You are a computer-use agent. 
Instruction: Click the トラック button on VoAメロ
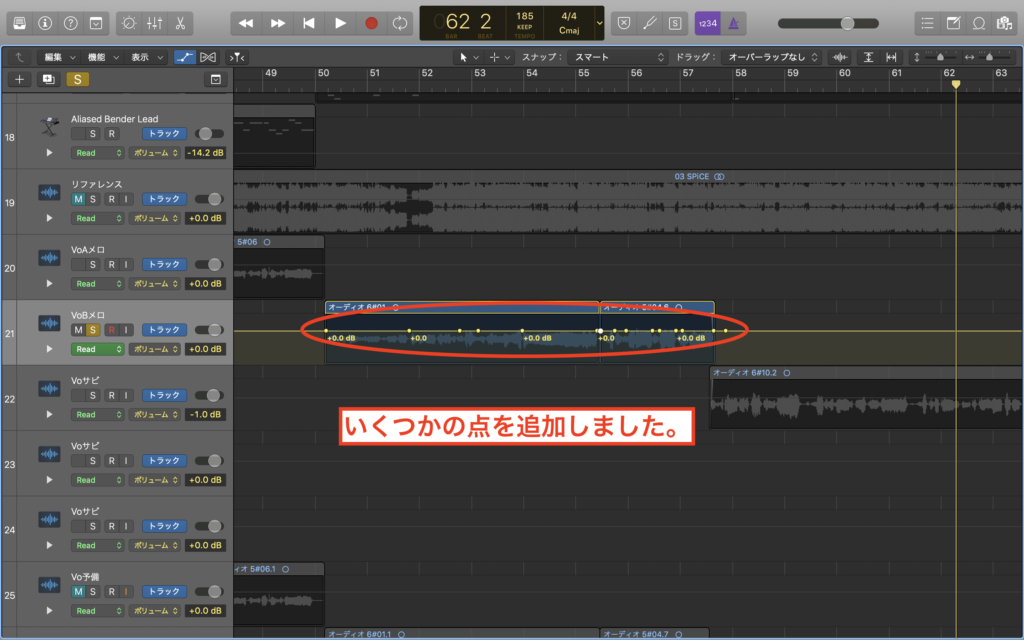pos(164,265)
